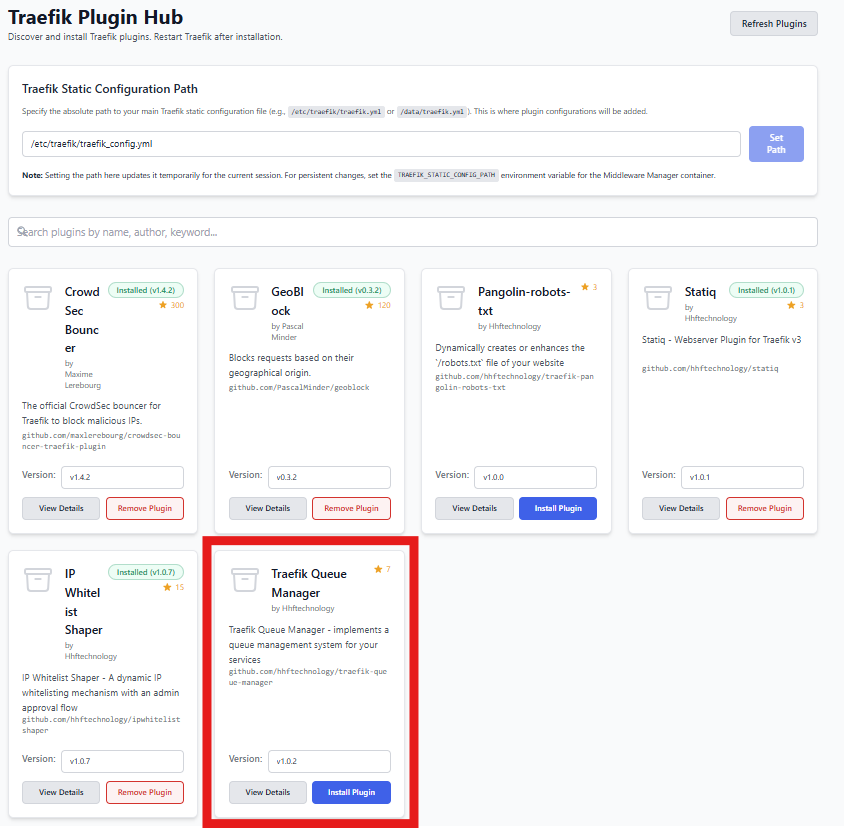Focus the plugin search box
The image size is (844, 828).
413,232
